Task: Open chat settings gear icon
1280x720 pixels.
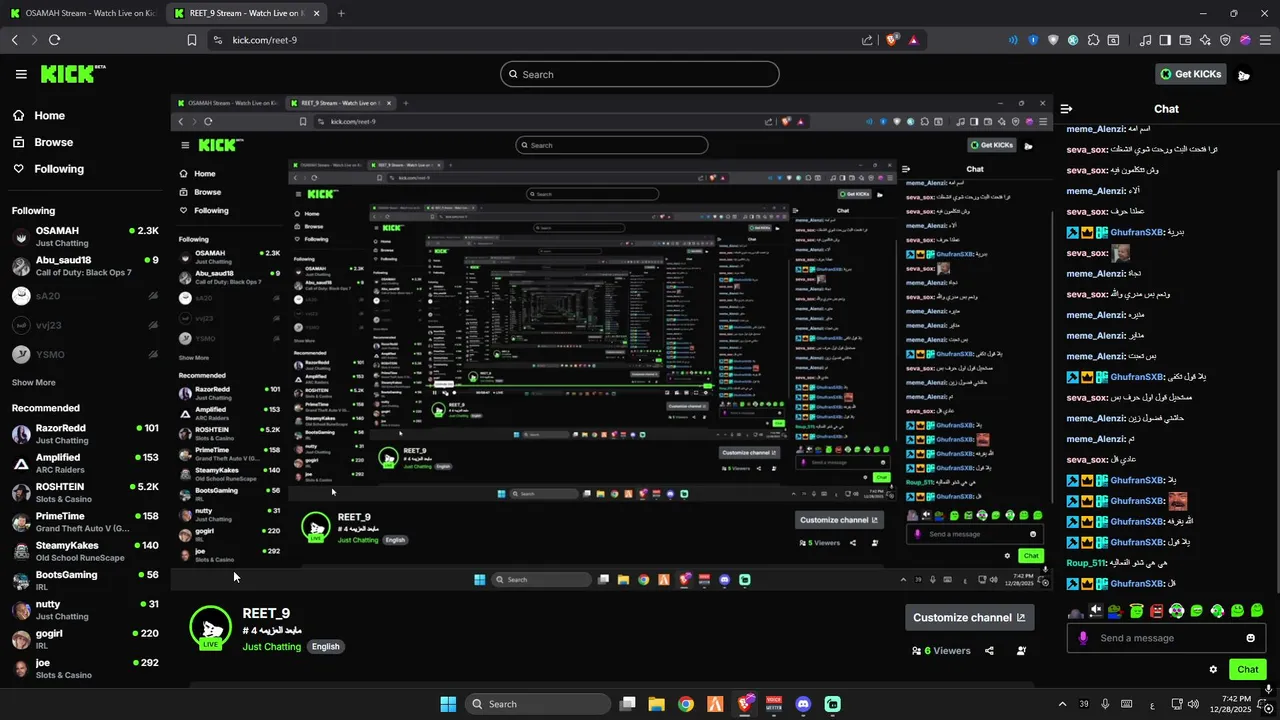Action: (x=1213, y=670)
